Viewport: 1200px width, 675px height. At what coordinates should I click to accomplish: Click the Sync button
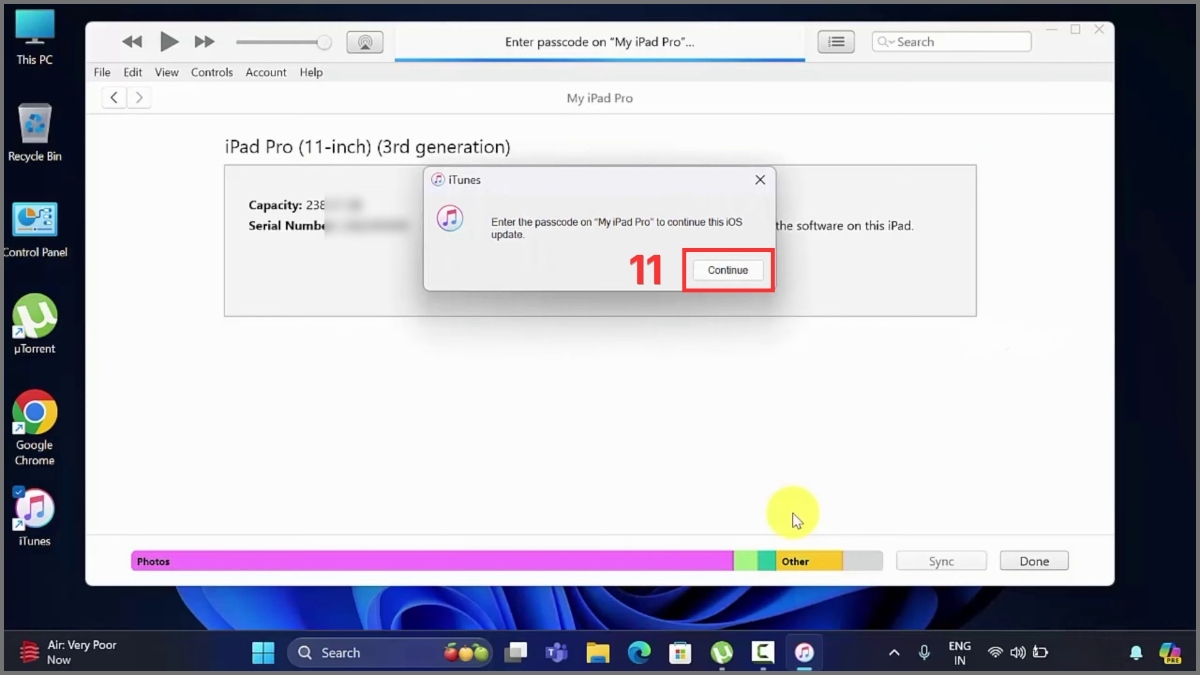click(941, 561)
